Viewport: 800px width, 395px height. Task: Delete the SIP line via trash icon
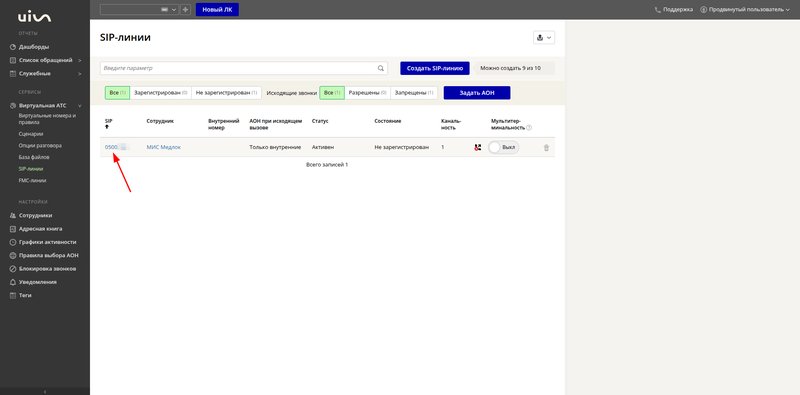tap(546, 148)
